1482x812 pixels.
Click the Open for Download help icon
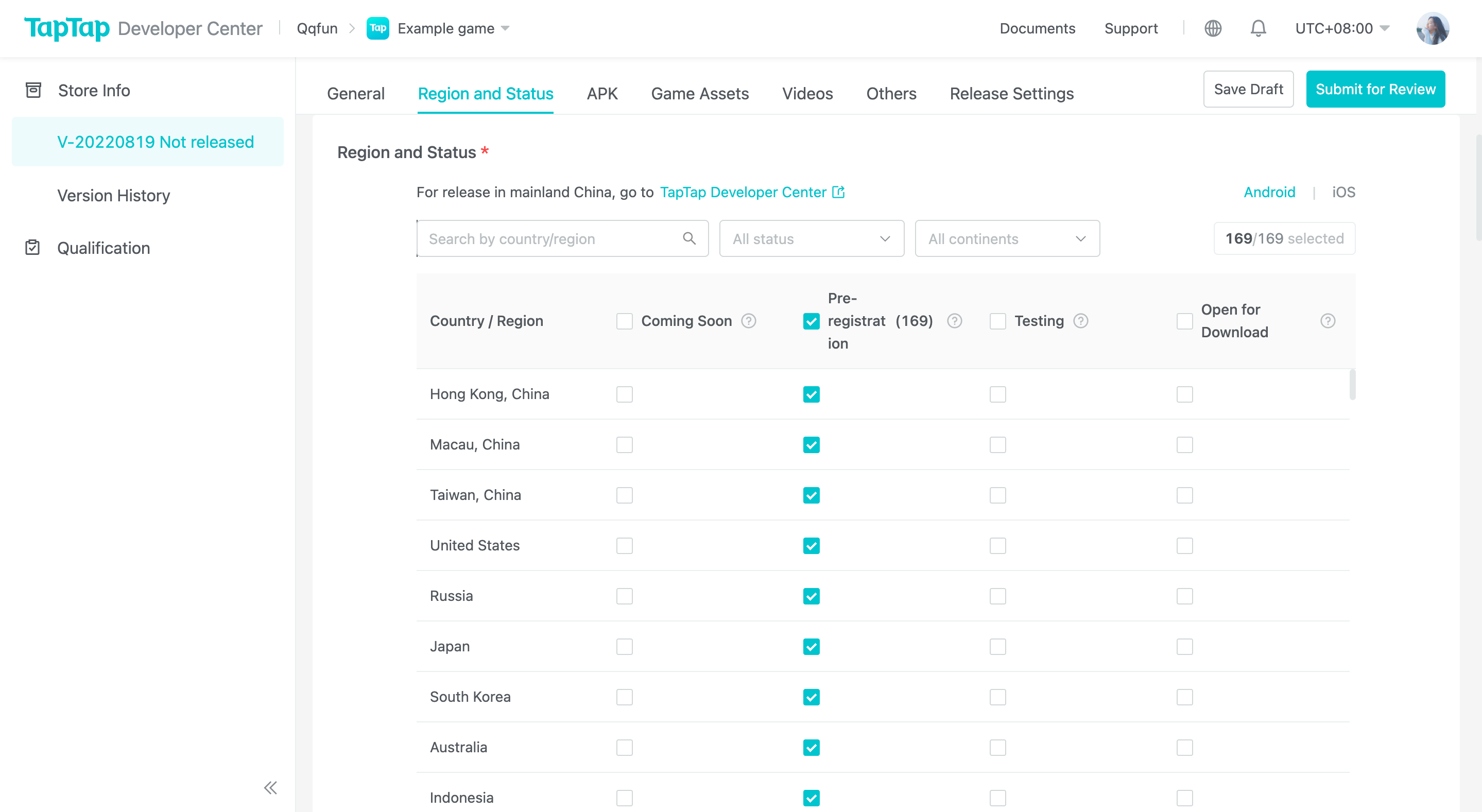tap(1328, 321)
